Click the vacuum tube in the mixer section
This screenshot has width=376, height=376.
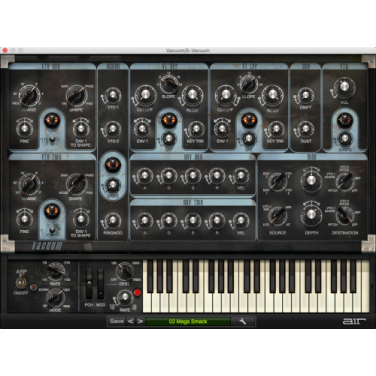[113, 164]
